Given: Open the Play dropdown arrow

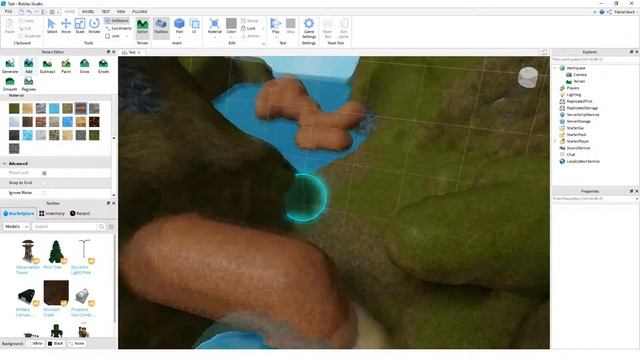Looking at the screenshot, I should [276, 37].
